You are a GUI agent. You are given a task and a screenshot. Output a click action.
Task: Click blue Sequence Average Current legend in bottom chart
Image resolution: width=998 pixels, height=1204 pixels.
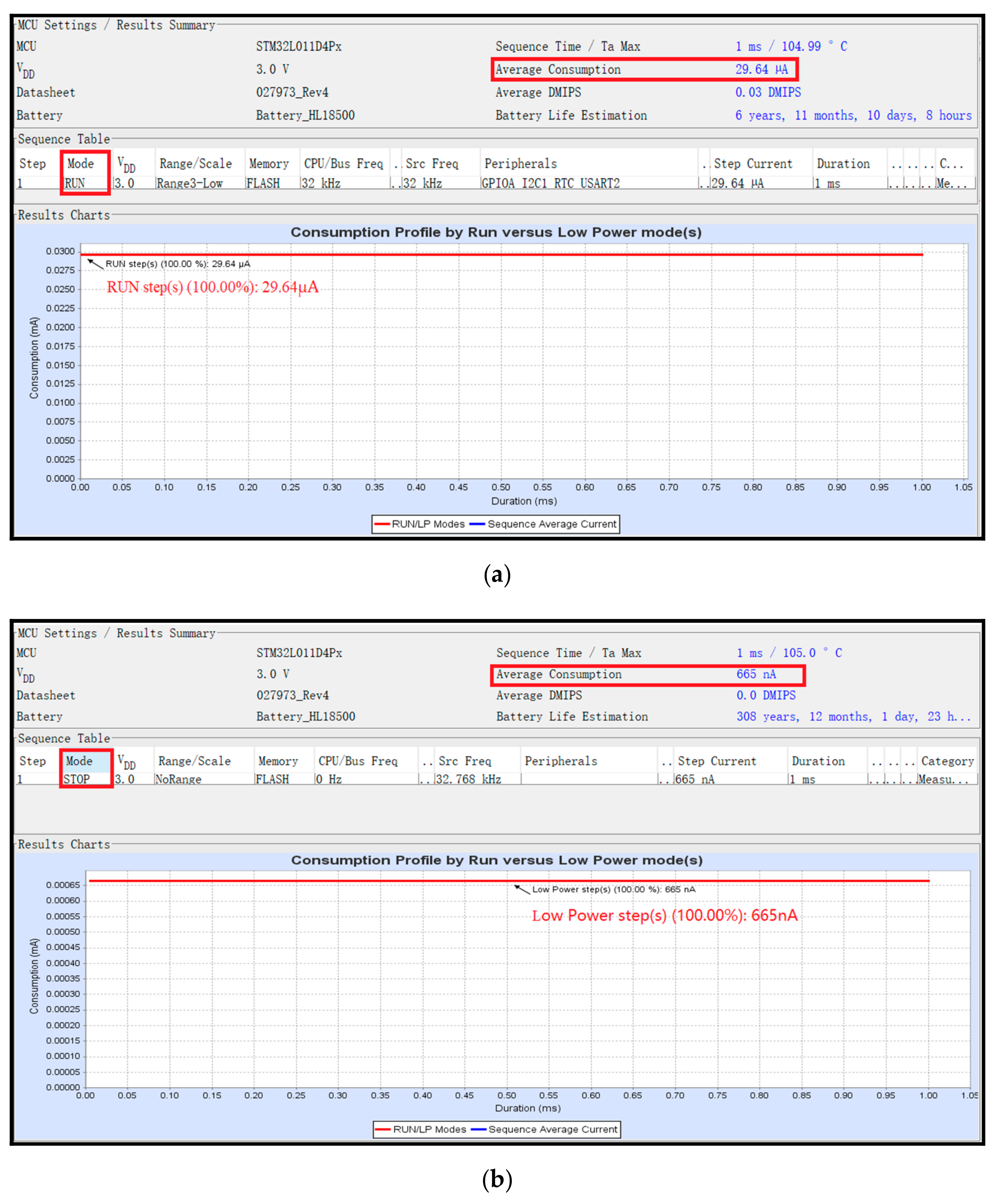click(544, 1129)
